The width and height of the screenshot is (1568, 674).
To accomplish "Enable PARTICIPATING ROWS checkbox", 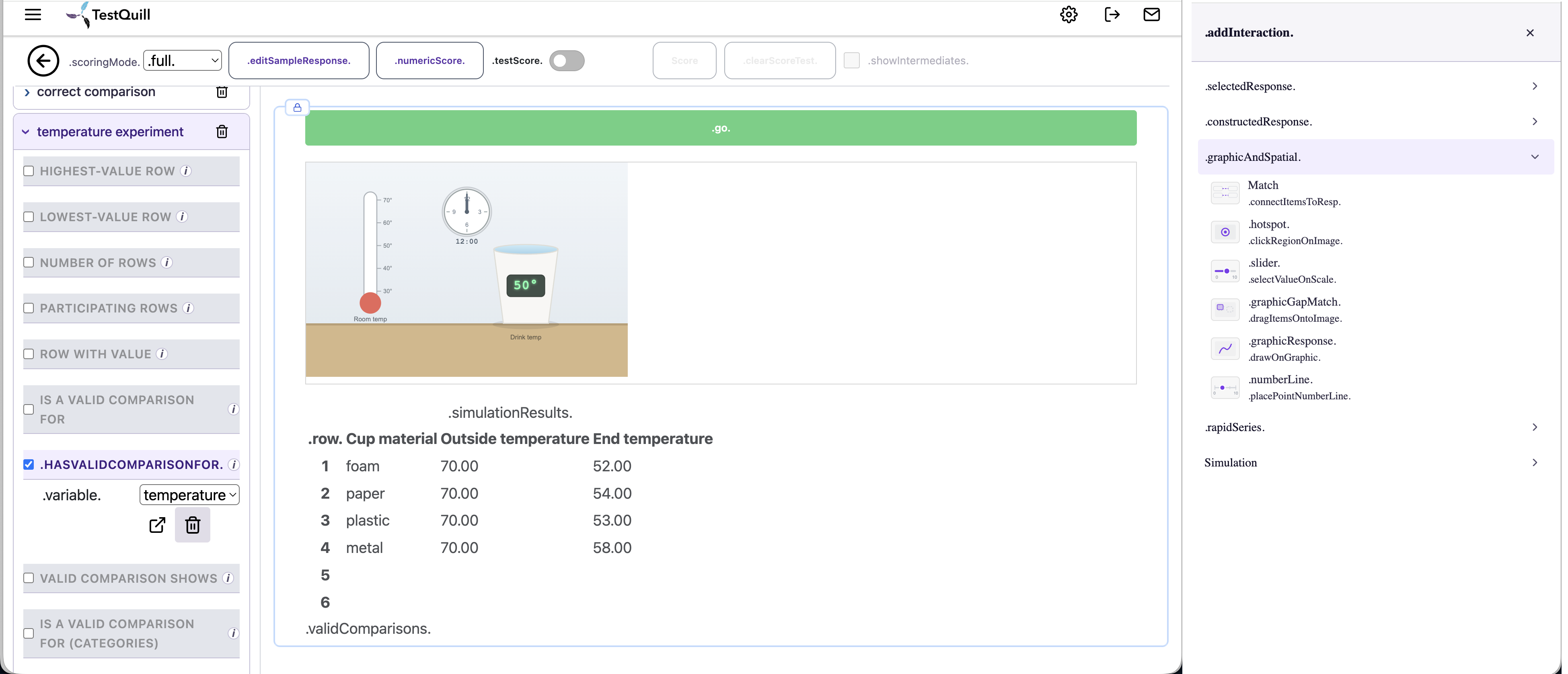I will tap(29, 308).
